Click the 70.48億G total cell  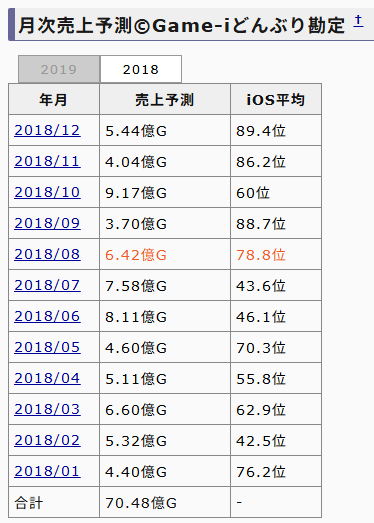point(165,502)
